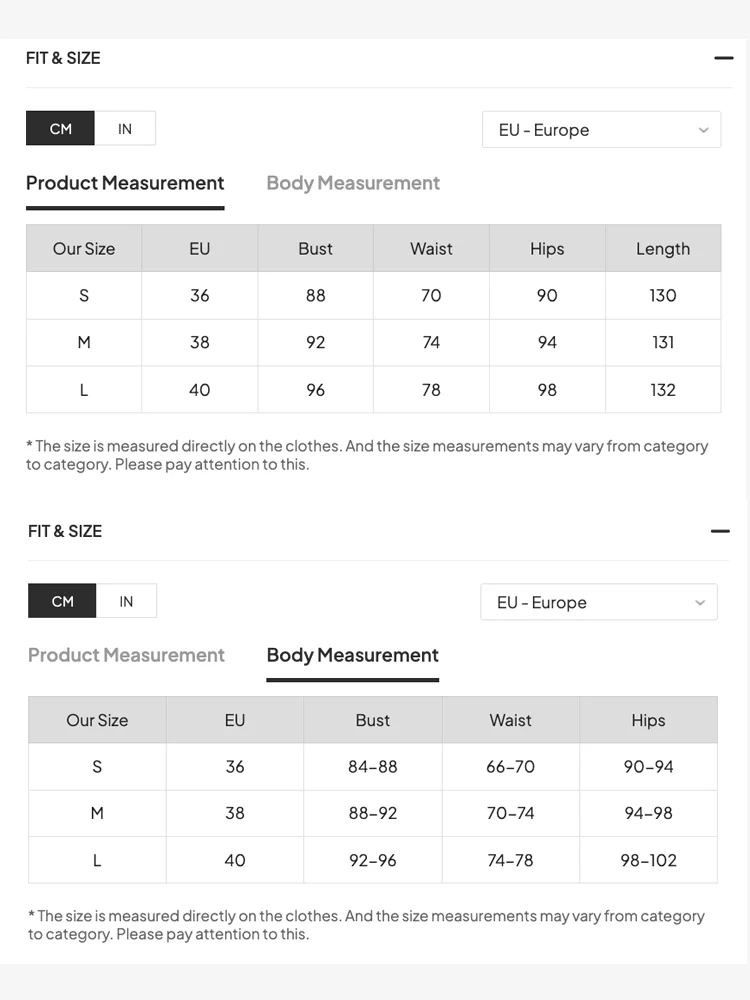Viewport: 750px width, 1000px height.
Task: Click the Length column header
Action: 663,249
